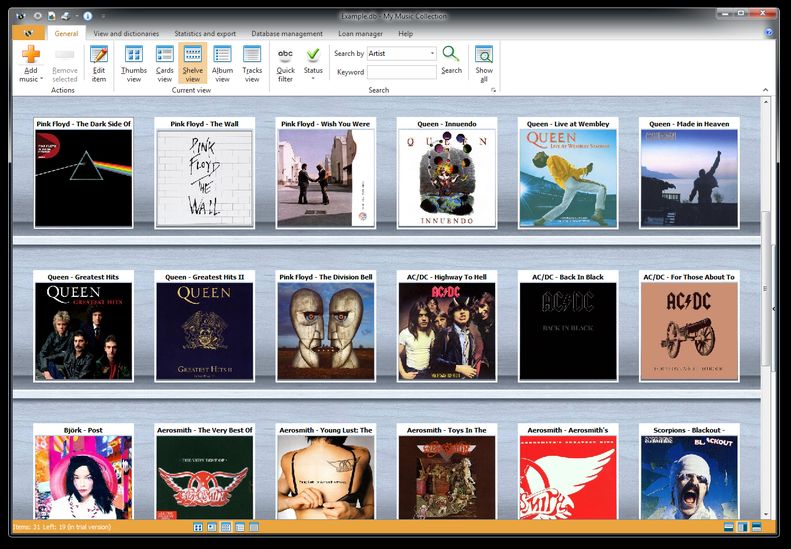Switch to Tracks view
Viewport: 791px width, 549px height.
[252, 64]
